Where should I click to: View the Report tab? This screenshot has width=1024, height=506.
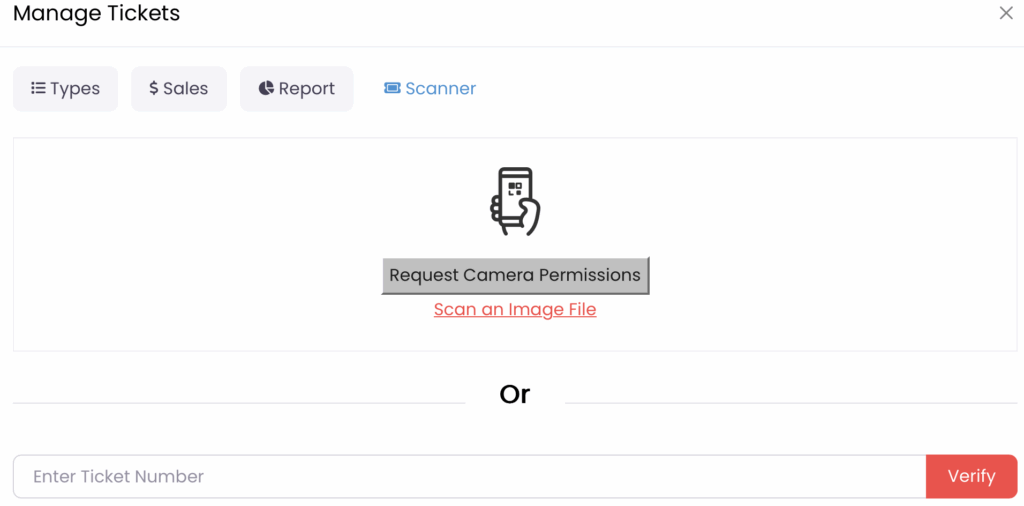pos(306,89)
